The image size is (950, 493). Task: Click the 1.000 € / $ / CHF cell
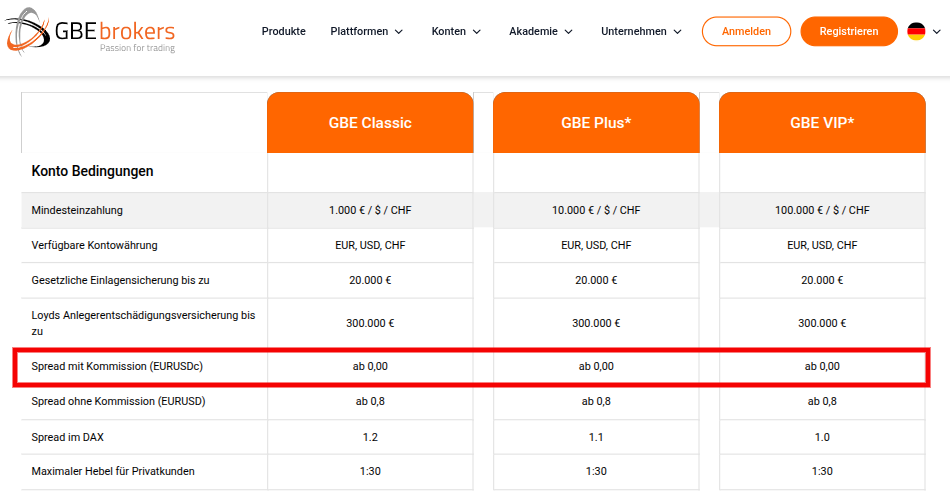[370, 210]
